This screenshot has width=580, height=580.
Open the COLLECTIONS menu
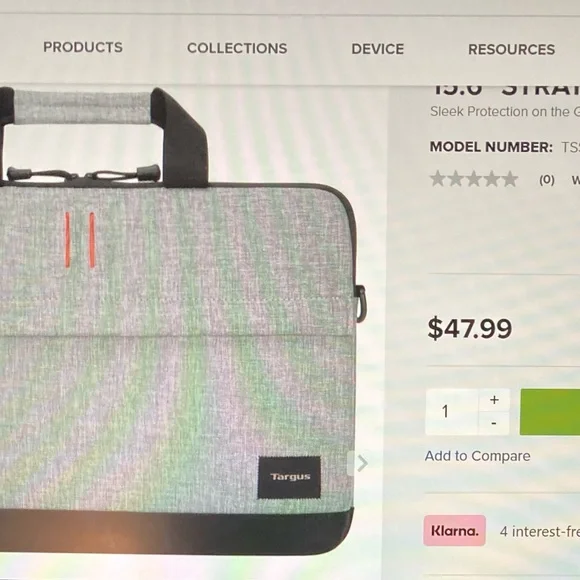pos(237,48)
